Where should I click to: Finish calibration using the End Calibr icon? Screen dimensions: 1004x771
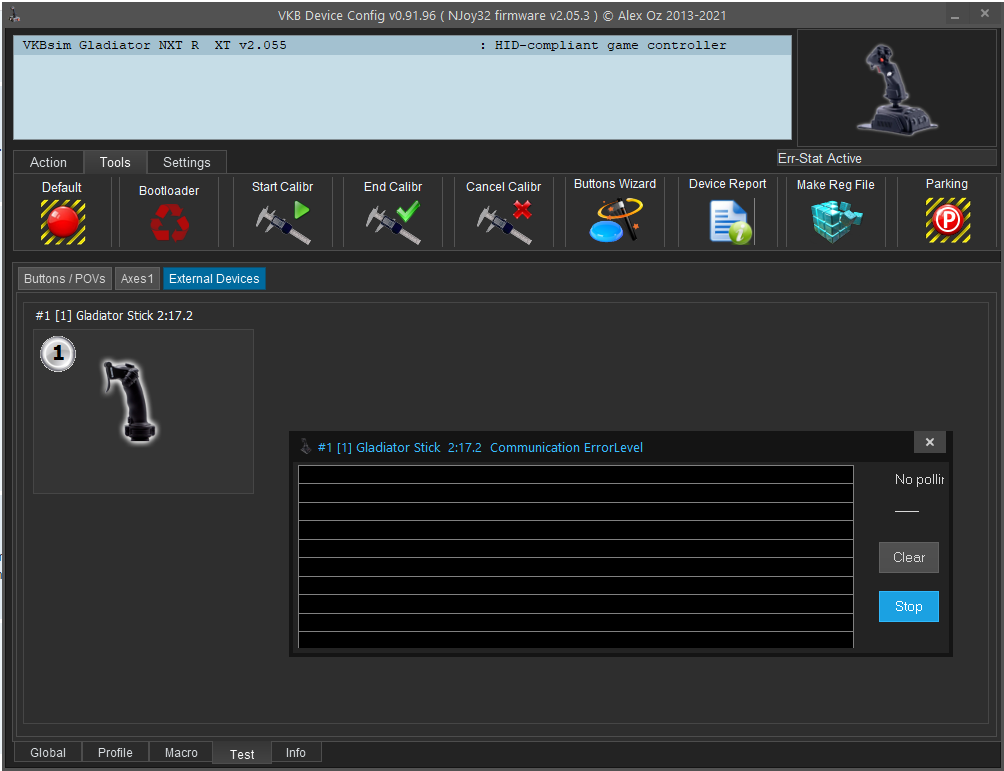(x=393, y=222)
